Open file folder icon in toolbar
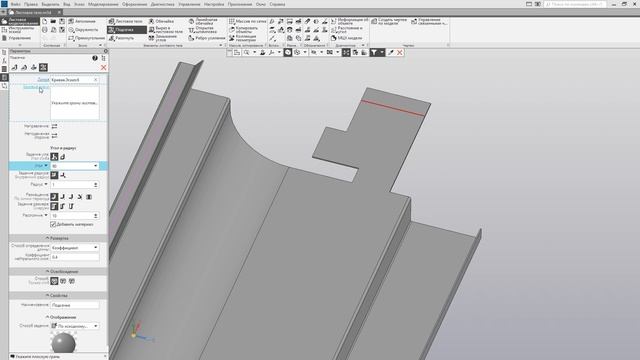Image resolution: width=640 pixels, height=360 pixels. (53, 21)
